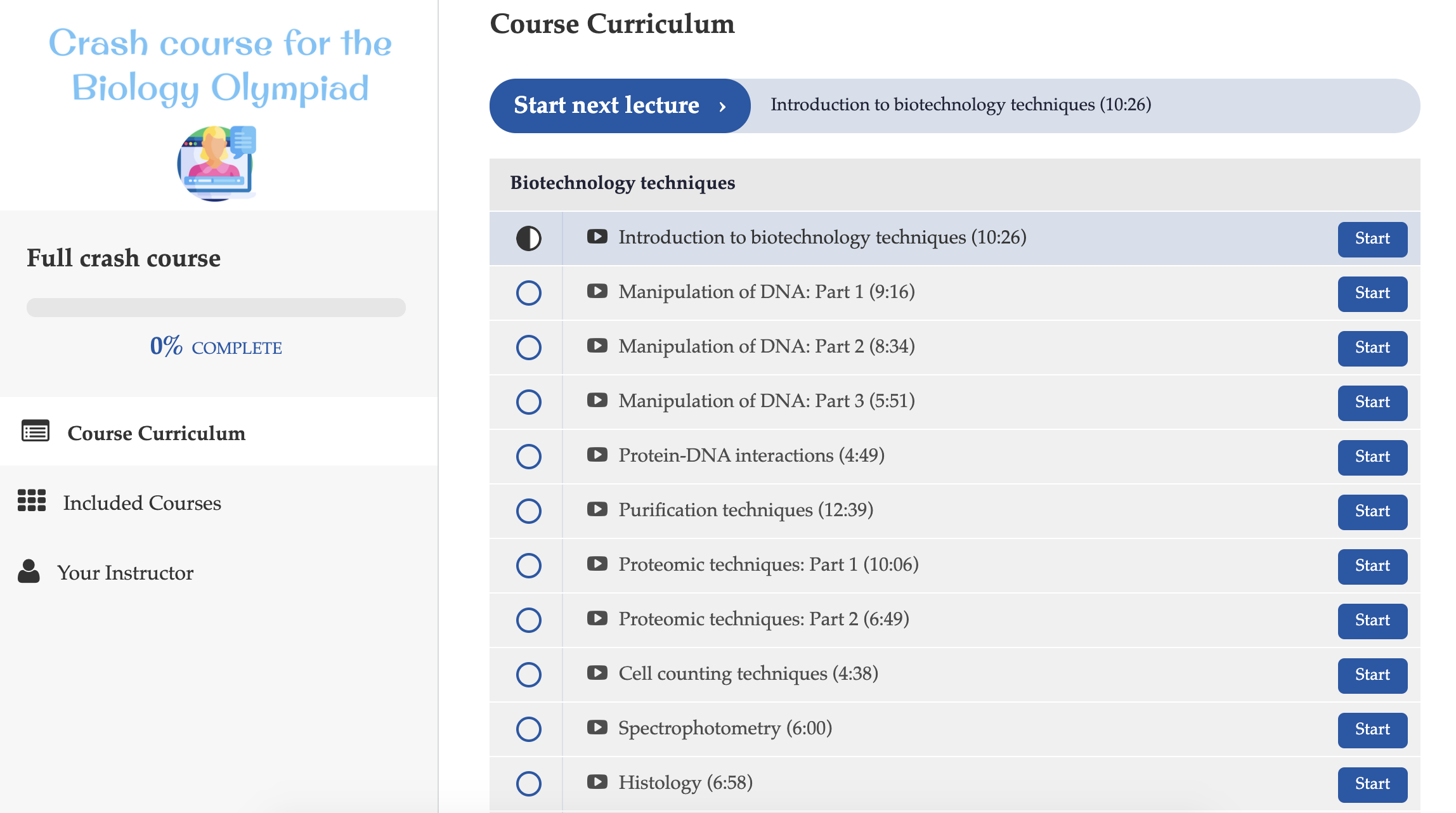Start Manipulation of DNA: Part 1 lecture
Screen dimensions: 1456x813
[x=1372, y=294]
